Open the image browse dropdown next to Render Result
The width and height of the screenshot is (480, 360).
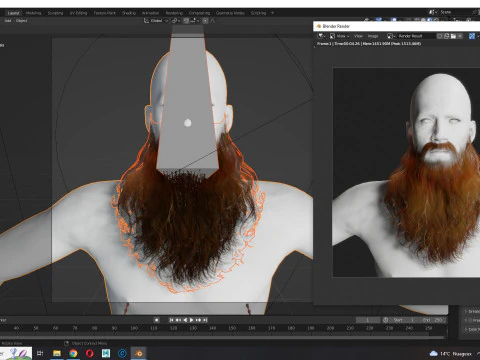coord(391,36)
